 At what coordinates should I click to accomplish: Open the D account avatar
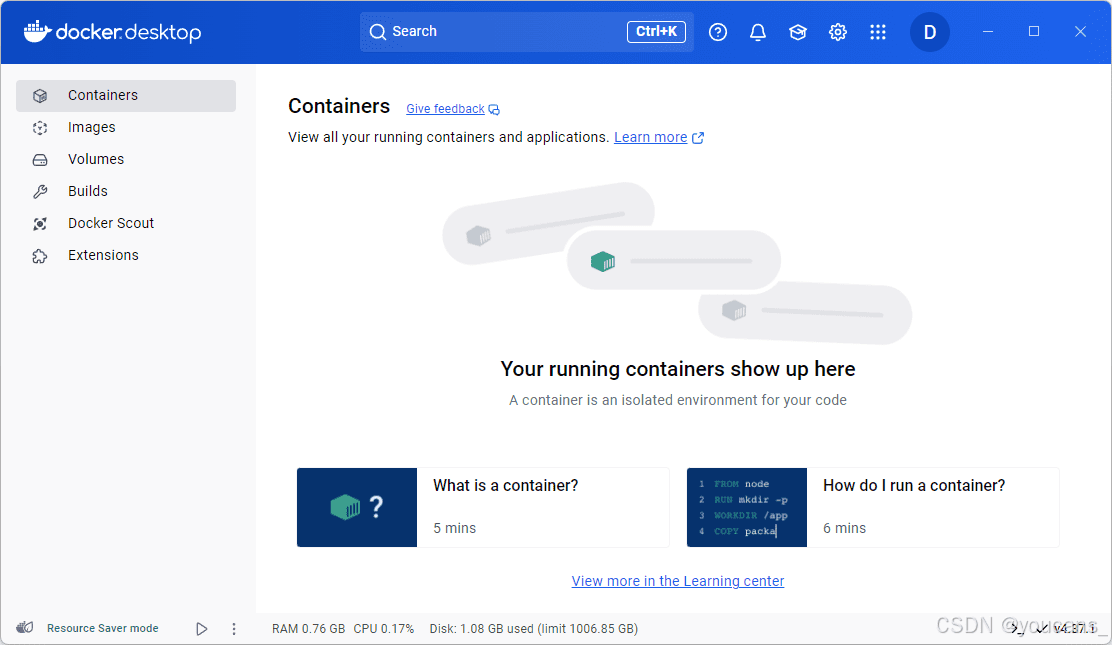coord(930,32)
